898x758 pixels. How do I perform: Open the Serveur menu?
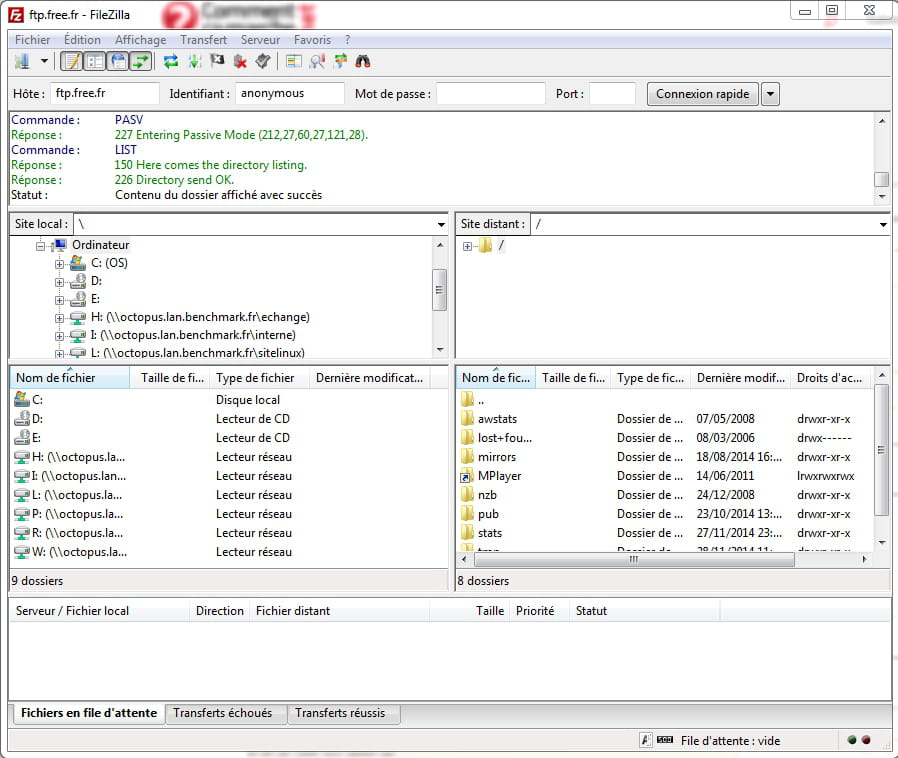tap(260, 40)
